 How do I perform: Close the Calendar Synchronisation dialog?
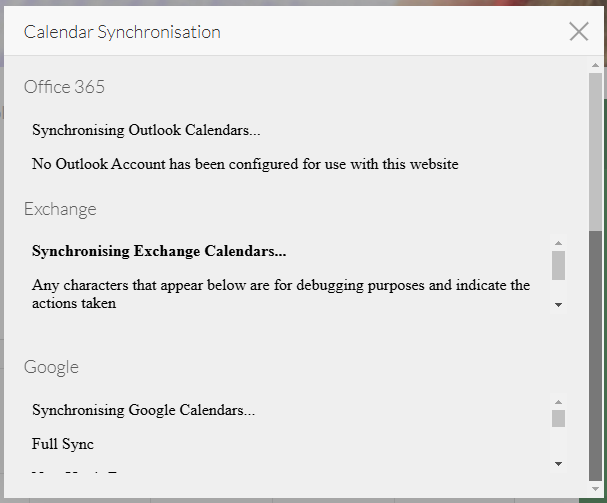tap(578, 31)
